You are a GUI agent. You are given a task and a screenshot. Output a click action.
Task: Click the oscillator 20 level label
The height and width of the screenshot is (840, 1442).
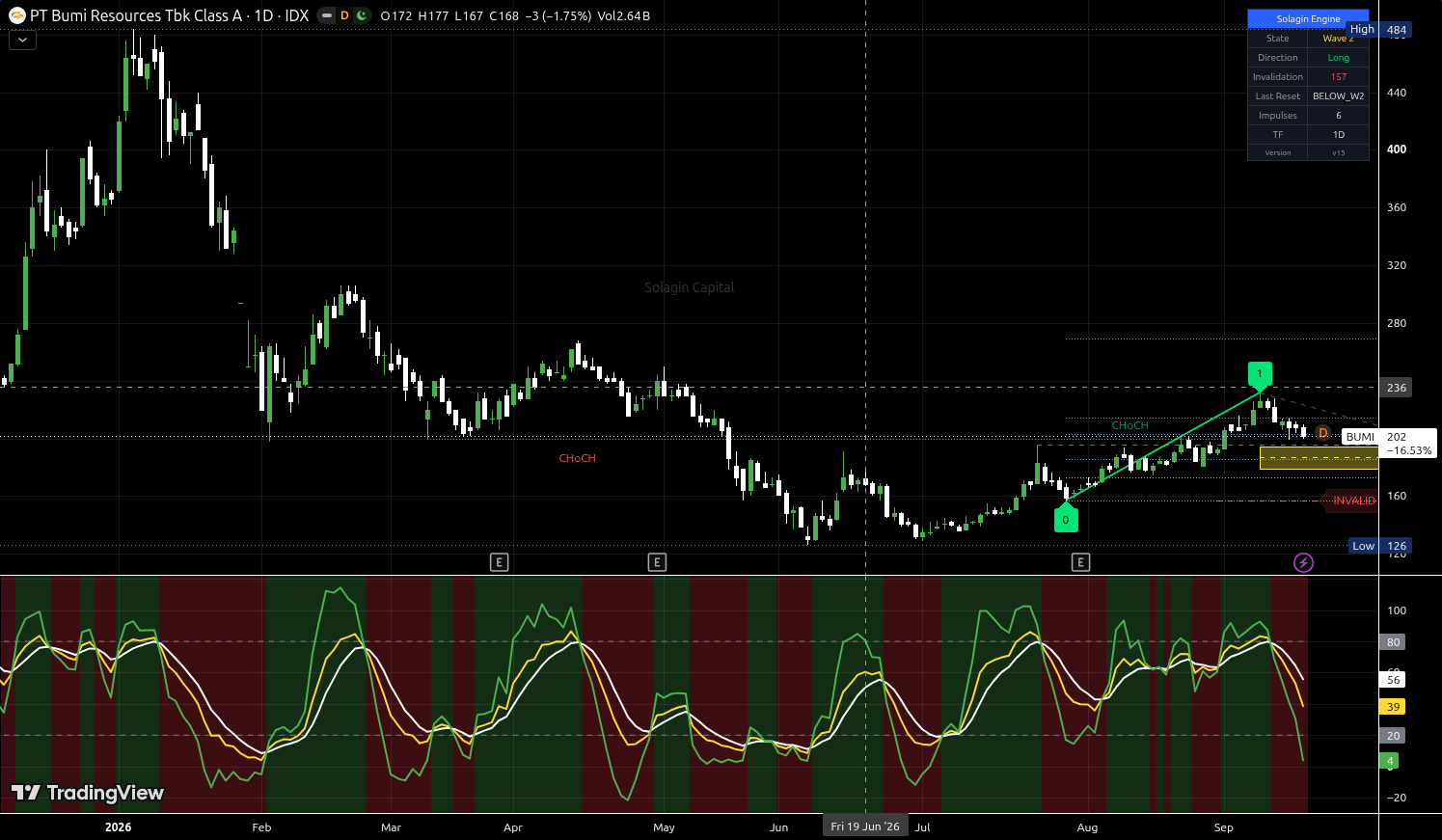click(1393, 736)
